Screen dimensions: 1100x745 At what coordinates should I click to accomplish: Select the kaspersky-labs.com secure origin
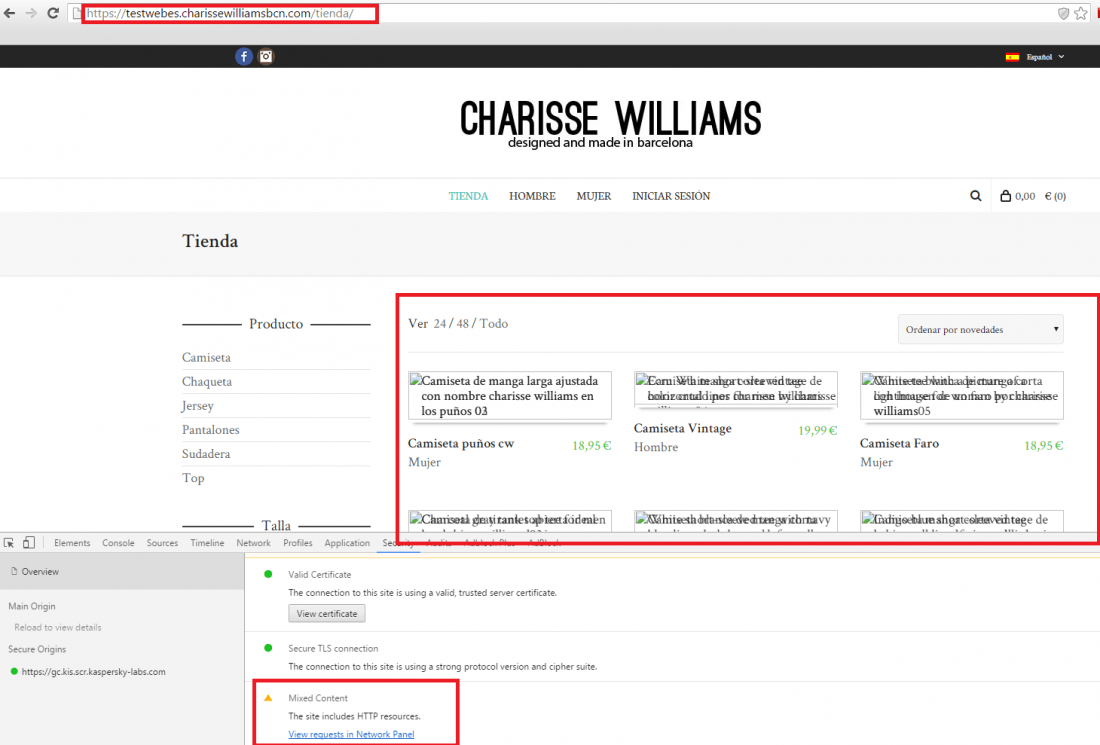(x=93, y=671)
